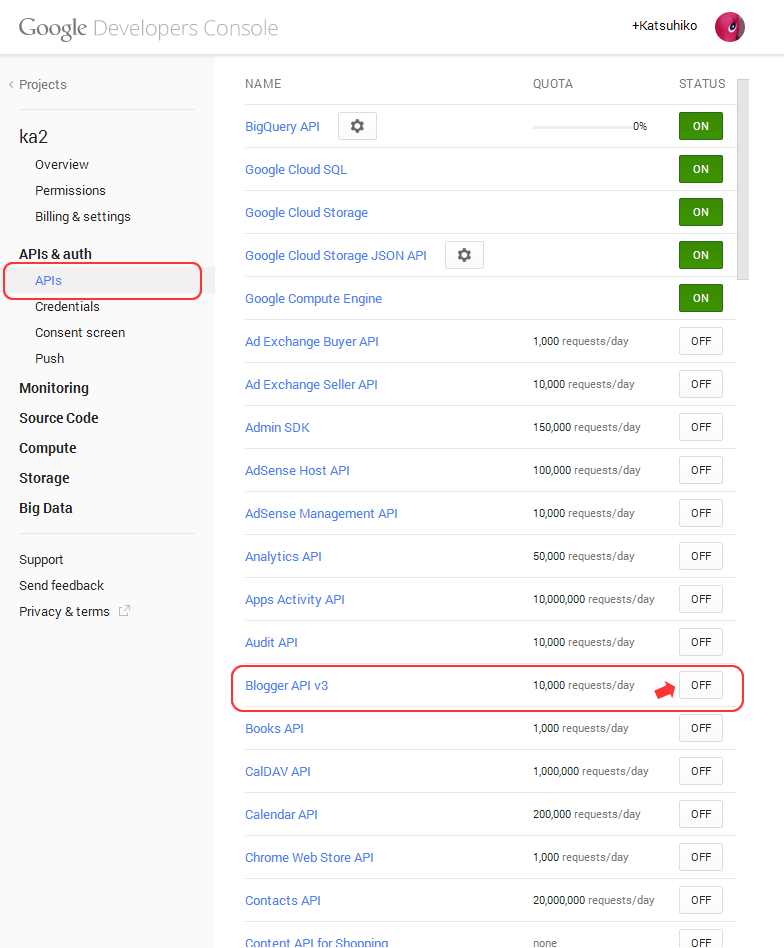Turn off the BigQuery API toggle
Screen dimensions: 784x948
700,126
